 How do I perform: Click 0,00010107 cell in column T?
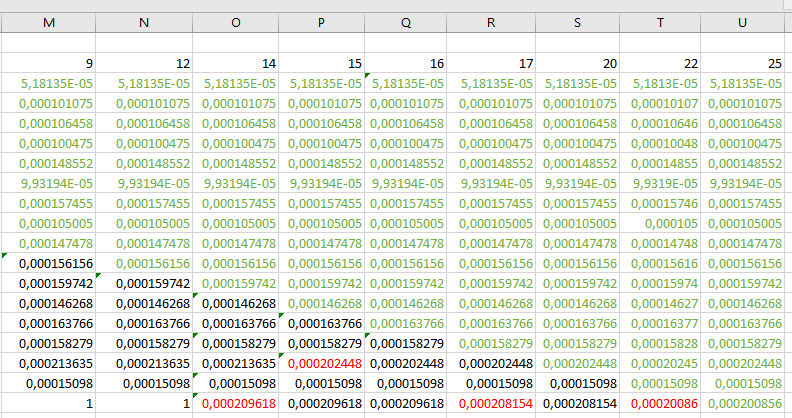point(660,103)
